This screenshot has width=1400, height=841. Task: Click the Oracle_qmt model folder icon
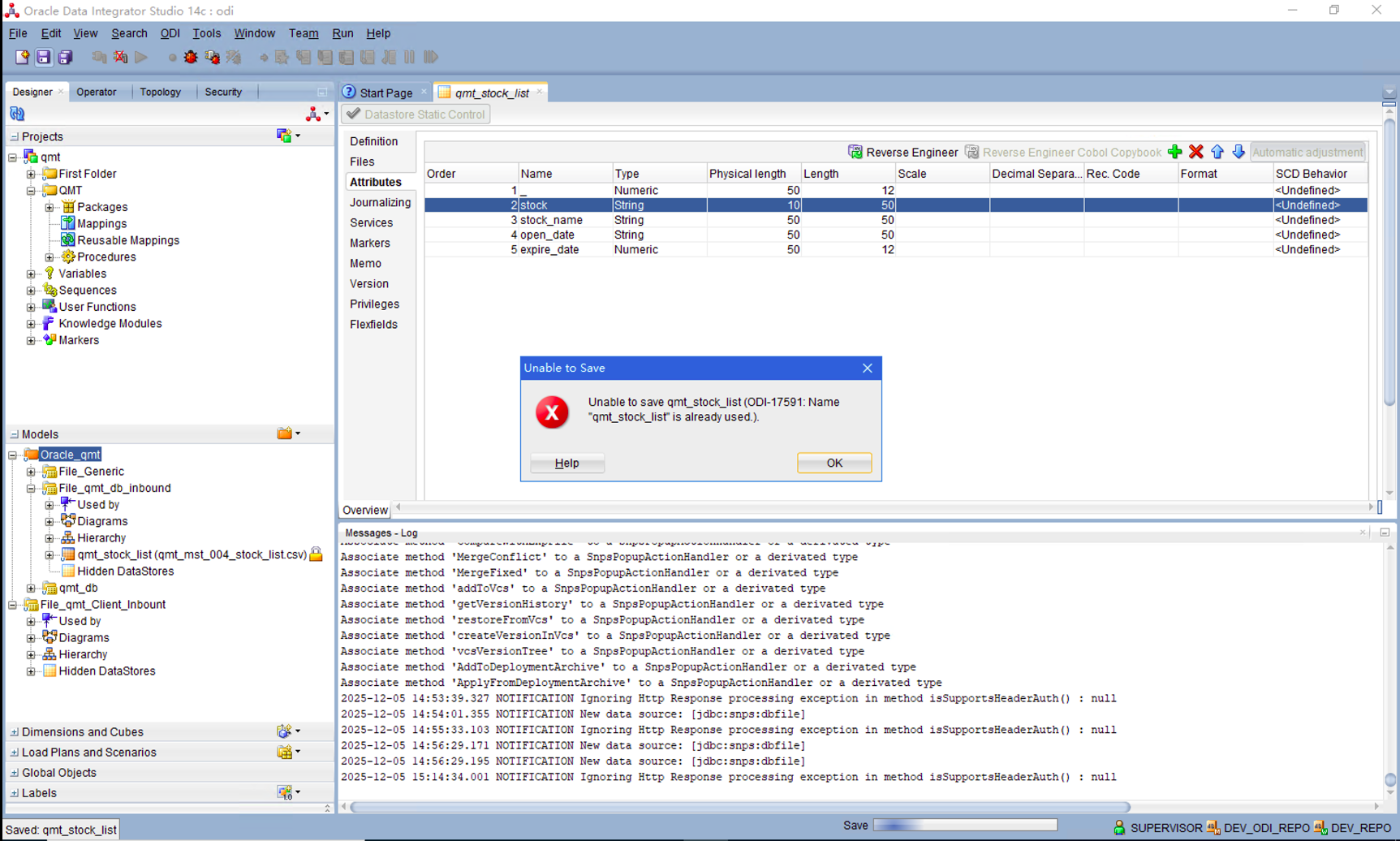pos(31,455)
